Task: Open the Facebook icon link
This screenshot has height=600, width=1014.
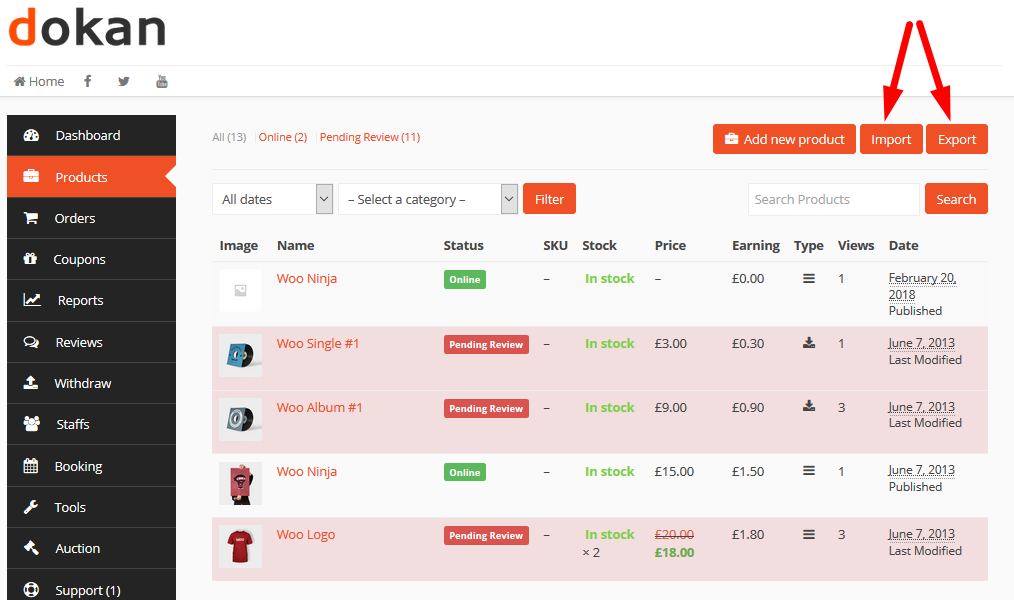Action: point(88,81)
